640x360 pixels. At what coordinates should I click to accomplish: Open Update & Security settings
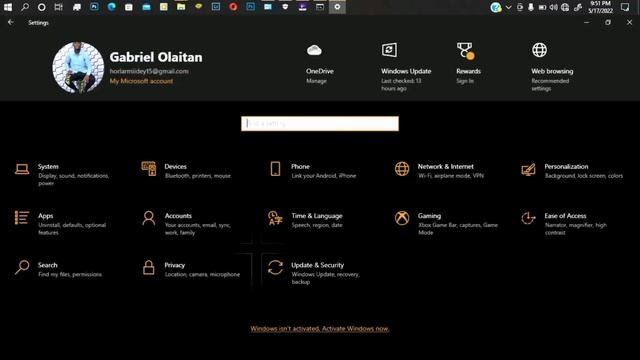point(314,273)
